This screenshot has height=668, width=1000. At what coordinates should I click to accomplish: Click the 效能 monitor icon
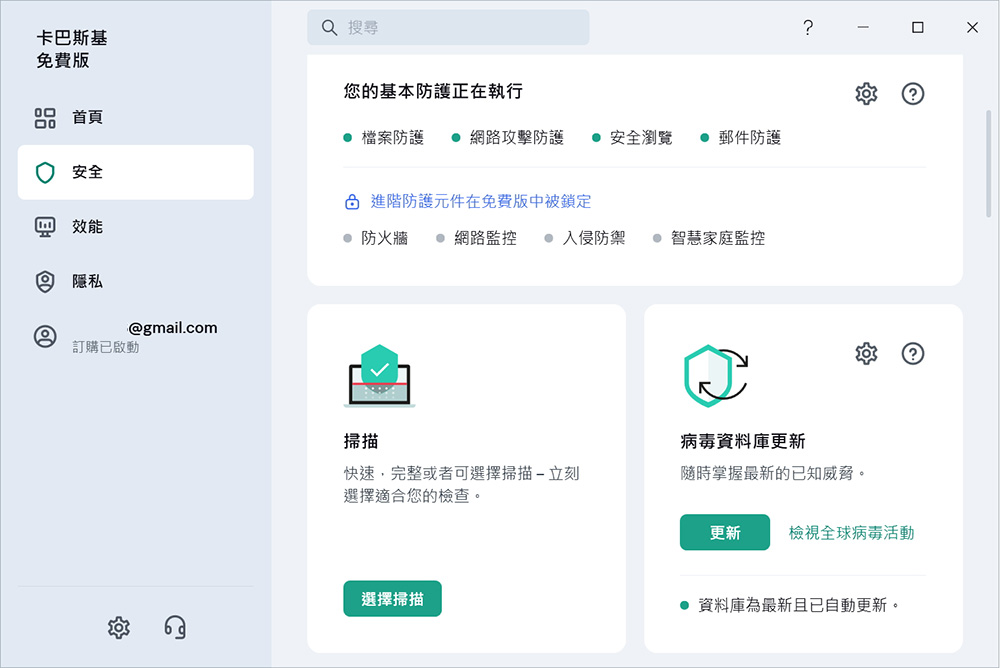45,227
